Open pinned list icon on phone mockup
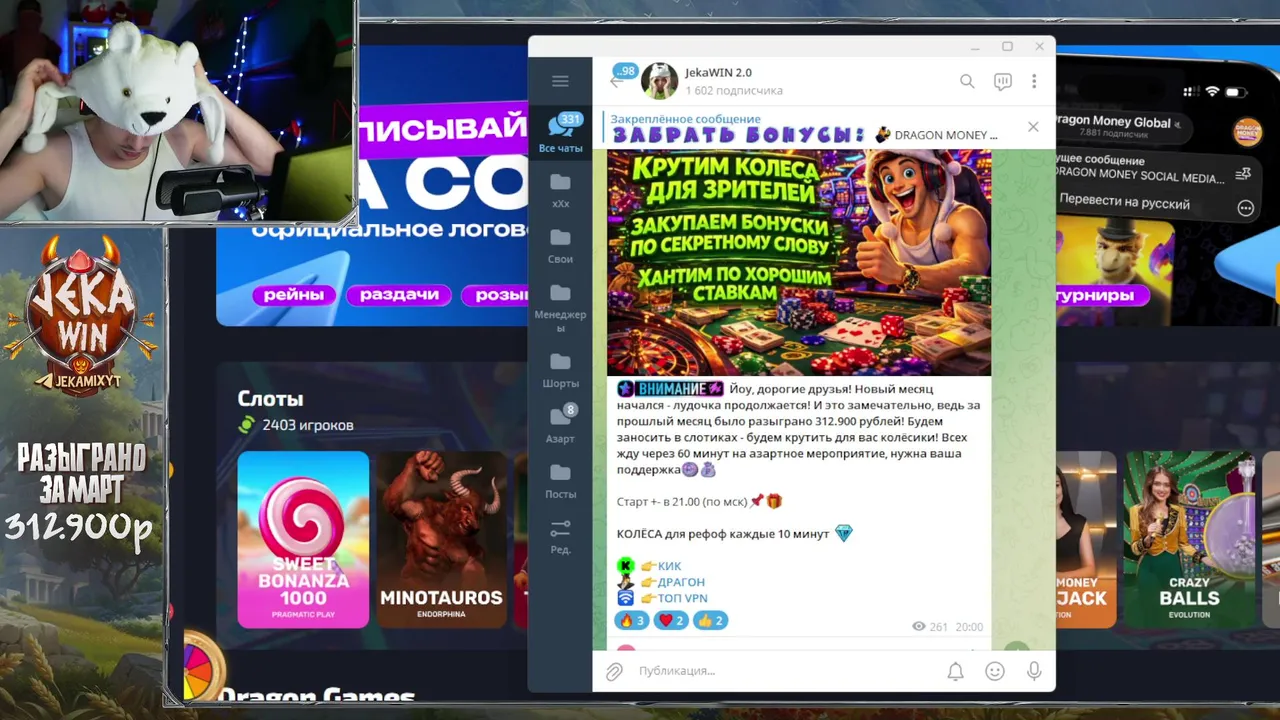Screen dimensions: 1280x720 (x=1243, y=174)
